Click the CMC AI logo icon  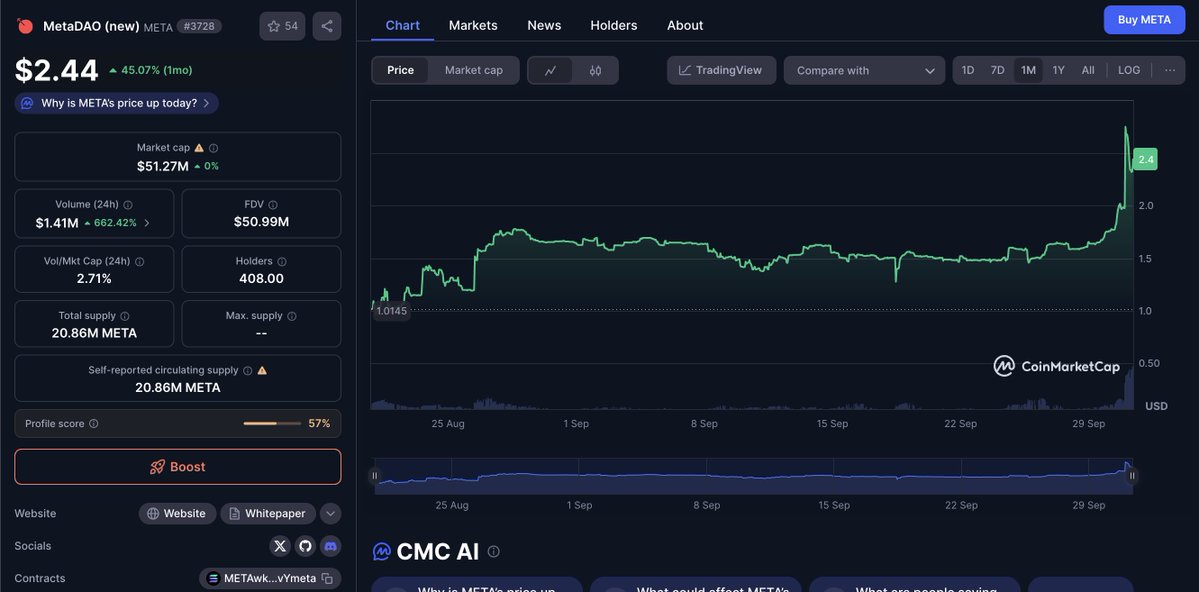382,551
